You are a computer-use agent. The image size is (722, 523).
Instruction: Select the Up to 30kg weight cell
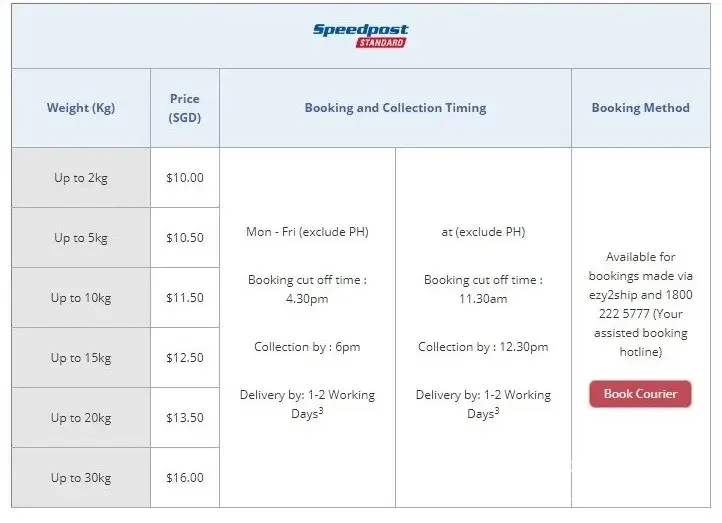click(x=81, y=478)
